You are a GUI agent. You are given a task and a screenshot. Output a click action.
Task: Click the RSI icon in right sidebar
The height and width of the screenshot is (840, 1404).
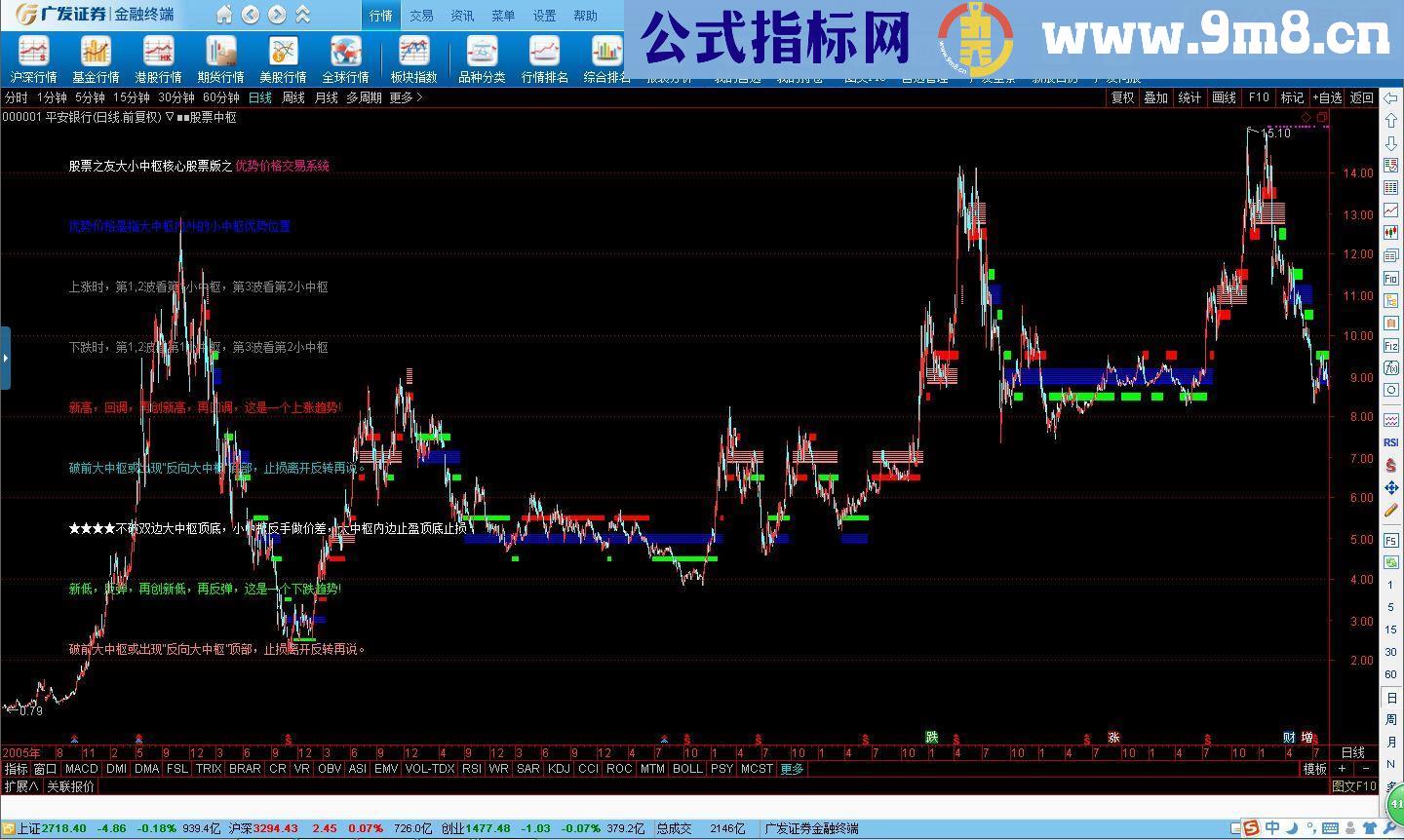click(1391, 442)
